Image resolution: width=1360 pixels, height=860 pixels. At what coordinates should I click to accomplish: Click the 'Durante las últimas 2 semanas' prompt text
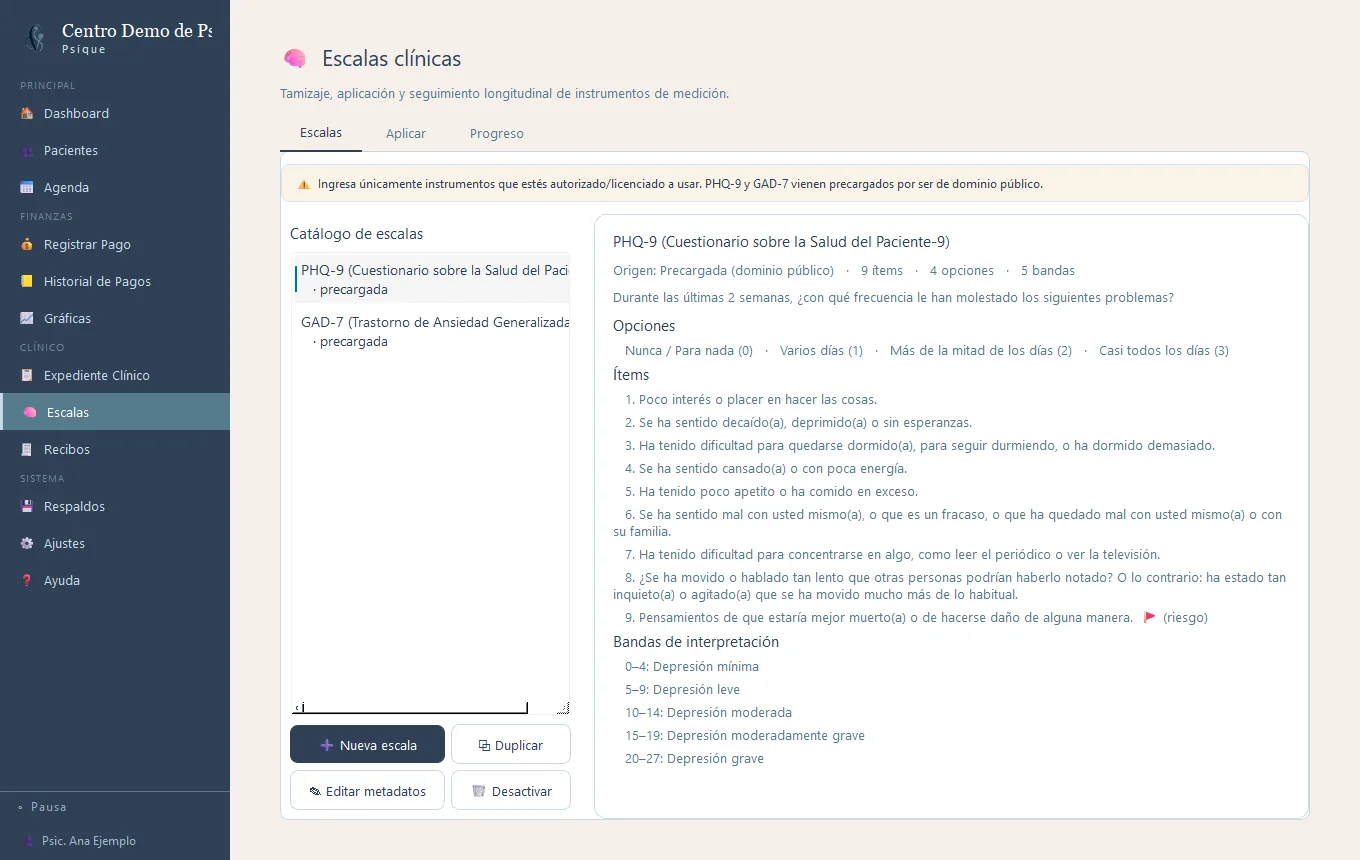(x=893, y=298)
